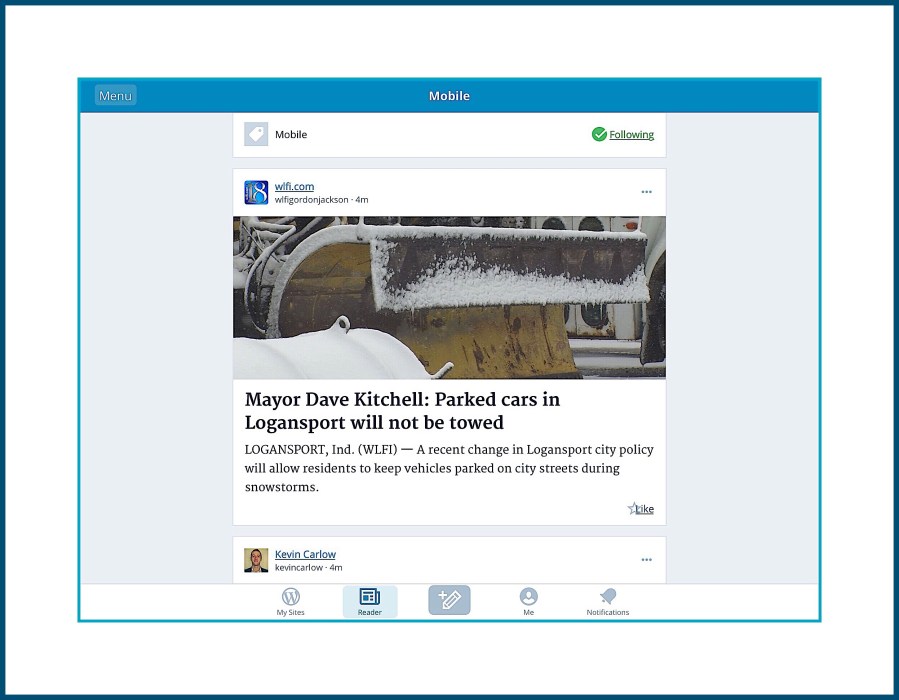This screenshot has height=700, width=899.
Task: Click Kevin Carlow's avatar photo
Action: click(256, 560)
